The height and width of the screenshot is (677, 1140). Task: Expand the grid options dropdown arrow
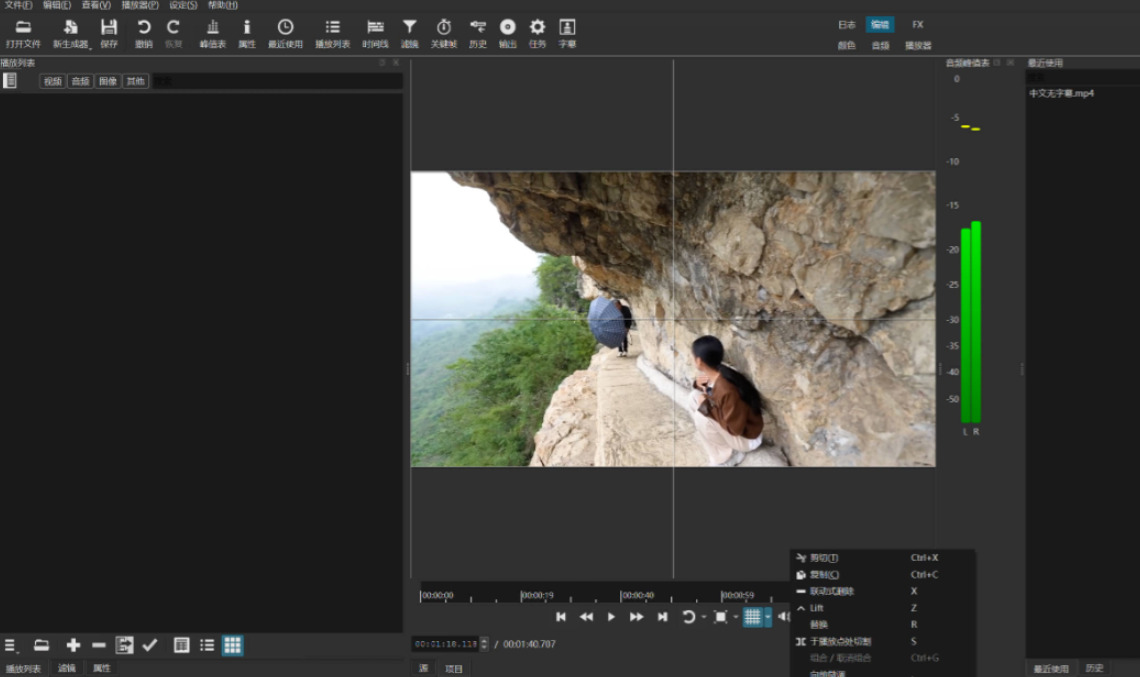click(768, 617)
